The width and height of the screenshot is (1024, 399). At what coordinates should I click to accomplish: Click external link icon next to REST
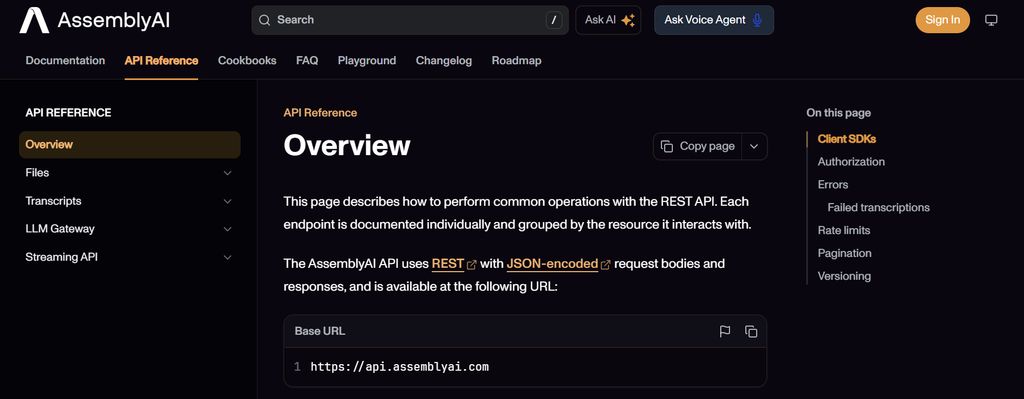[x=472, y=264]
